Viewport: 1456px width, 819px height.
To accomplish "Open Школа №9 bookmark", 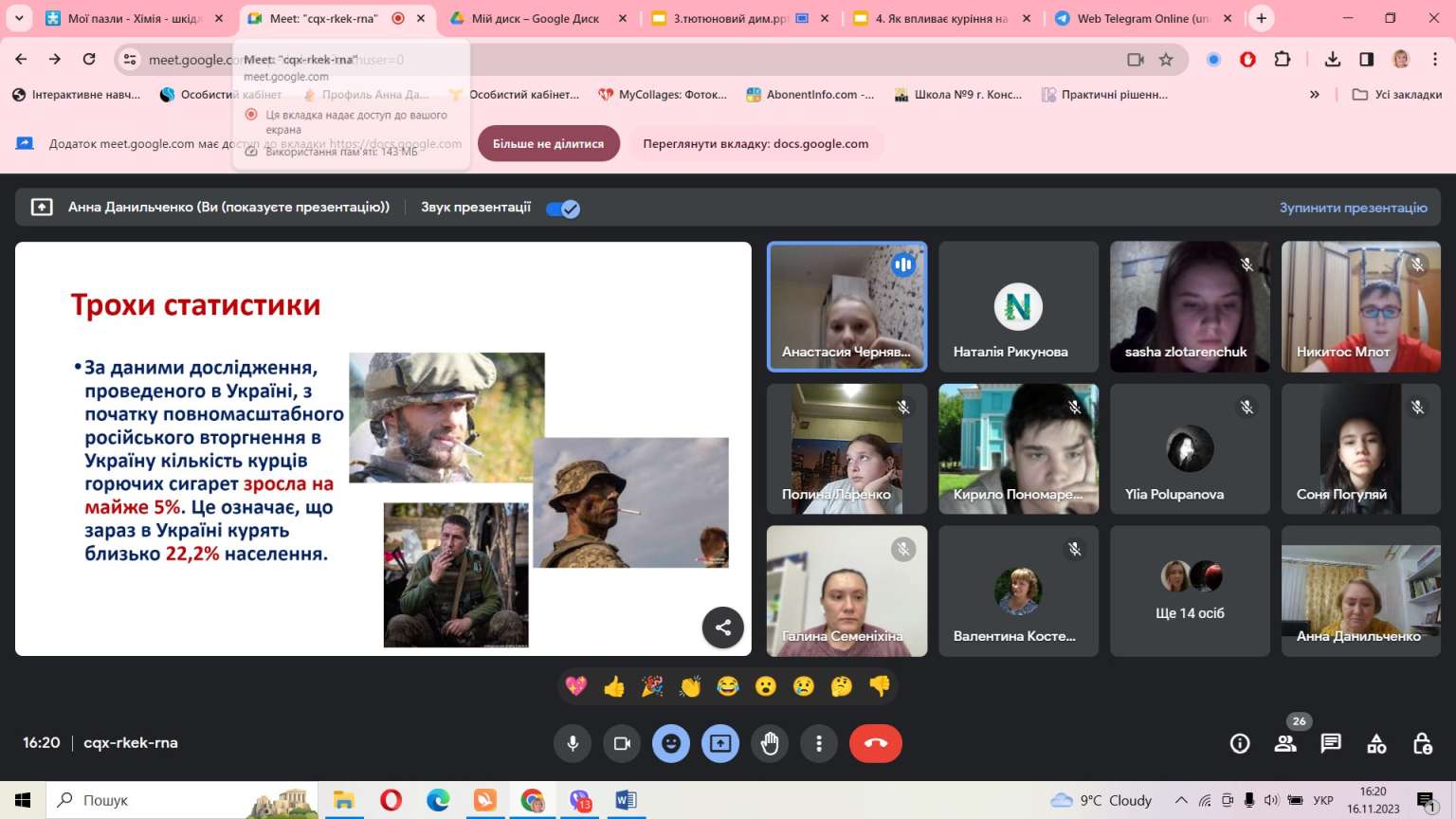I will tap(958, 95).
